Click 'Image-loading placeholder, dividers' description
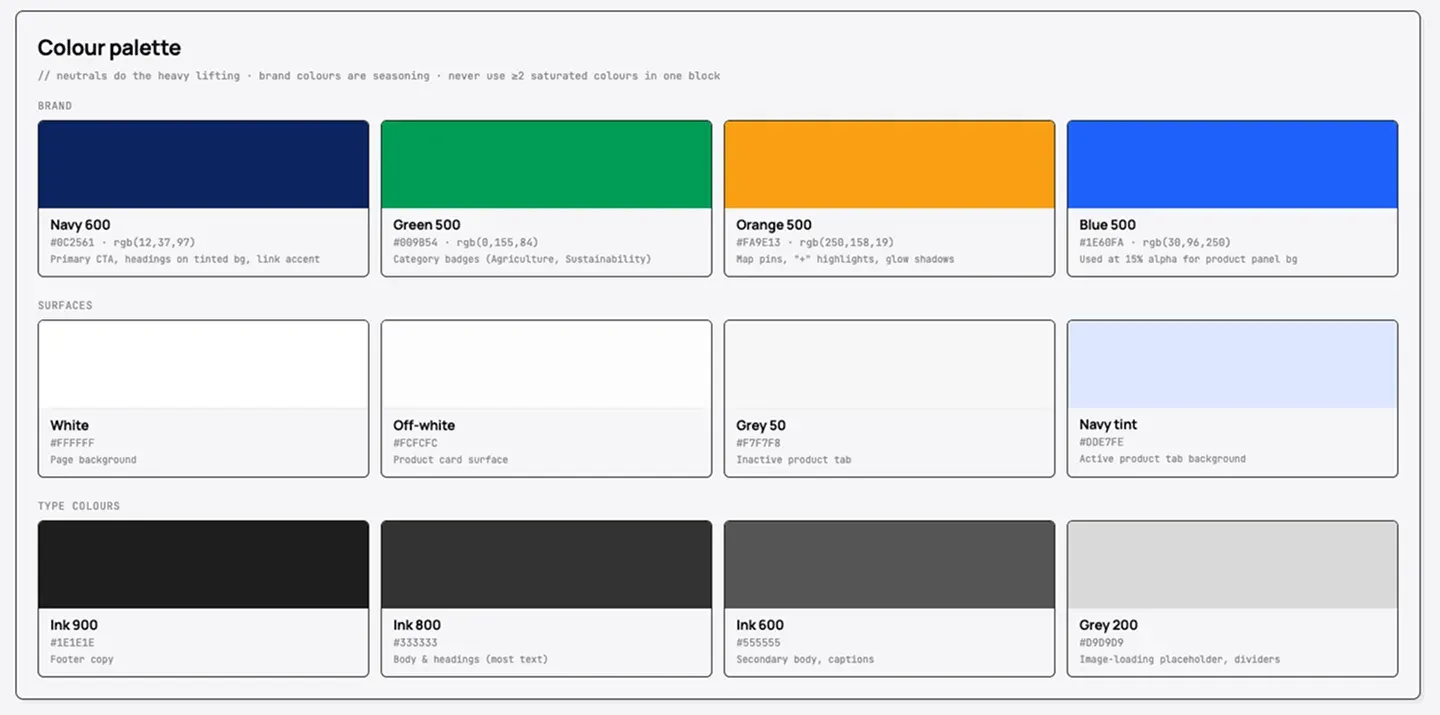 [1179, 660]
